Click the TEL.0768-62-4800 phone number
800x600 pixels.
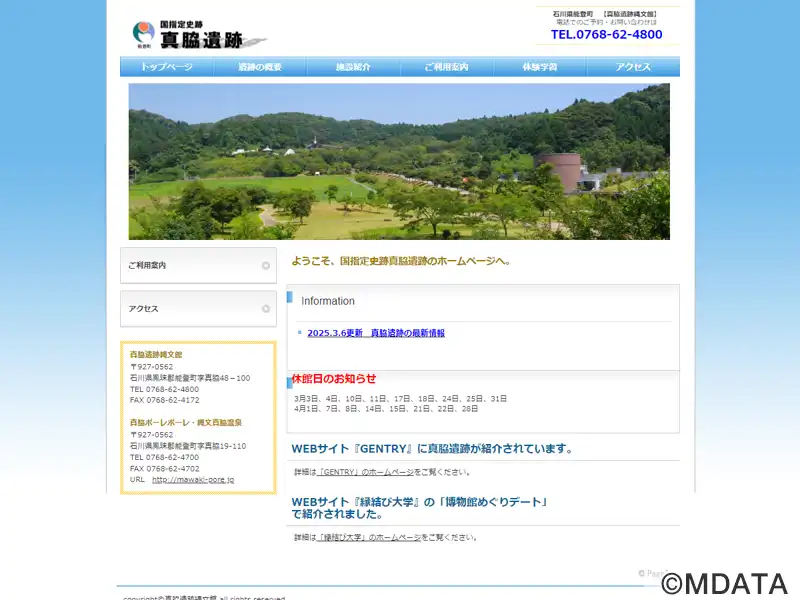pos(607,34)
